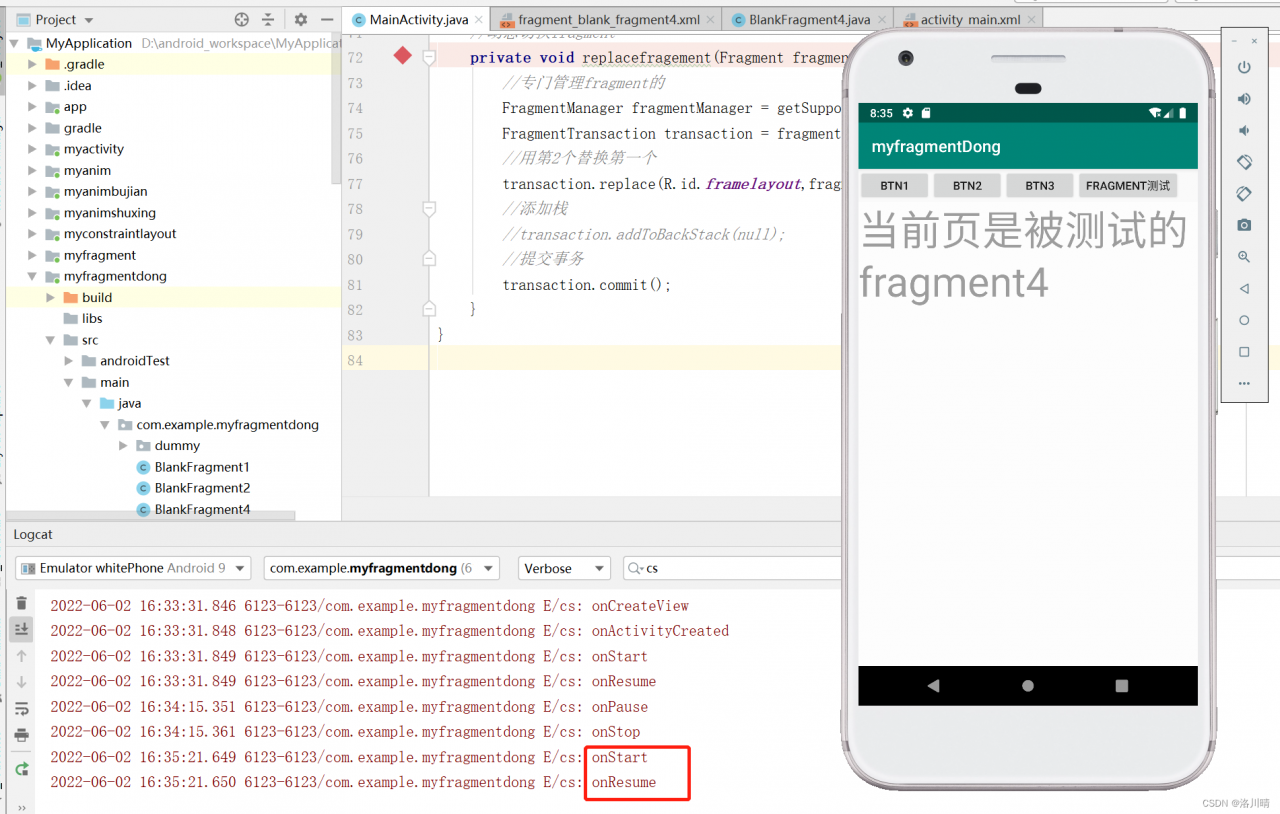This screenshot has height=814, width=1280.
Task: Open emulator extended controls (three dots)
Action: (x=1244, y=383)
